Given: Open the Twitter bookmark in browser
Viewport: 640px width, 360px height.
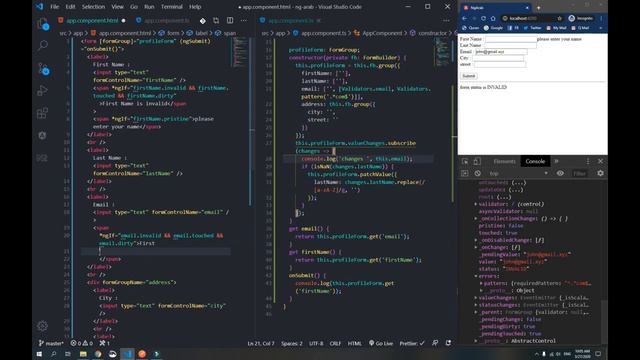Looking at the screenshot, I should pos(532,28).
